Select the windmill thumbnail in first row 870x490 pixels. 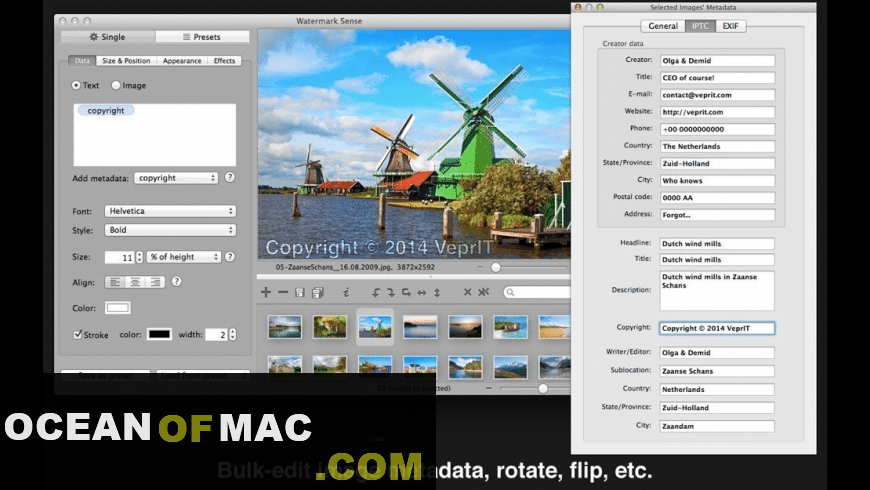click(375, 327)
